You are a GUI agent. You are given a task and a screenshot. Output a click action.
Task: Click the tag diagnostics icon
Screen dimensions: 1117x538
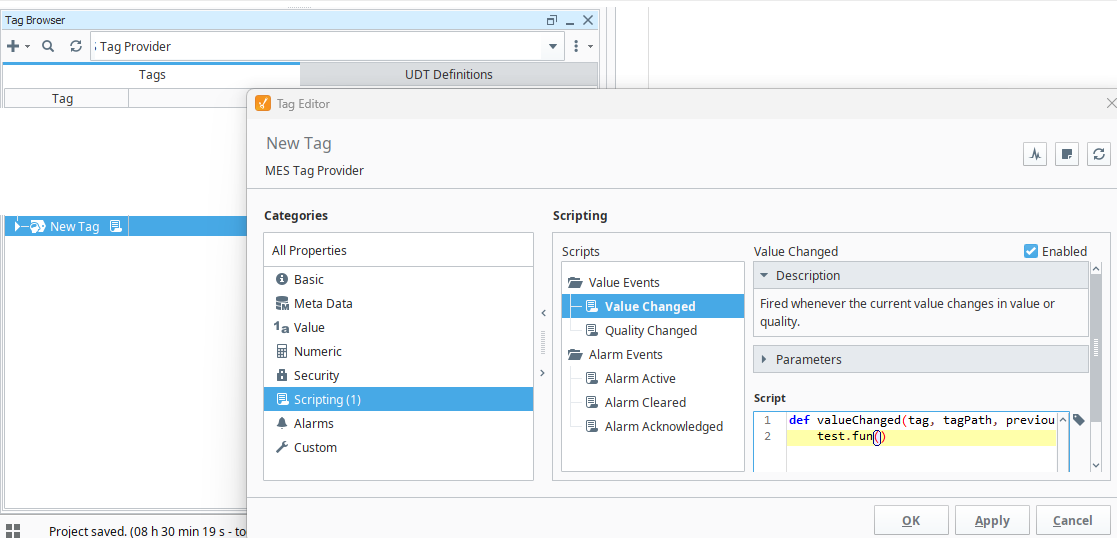1035,153
